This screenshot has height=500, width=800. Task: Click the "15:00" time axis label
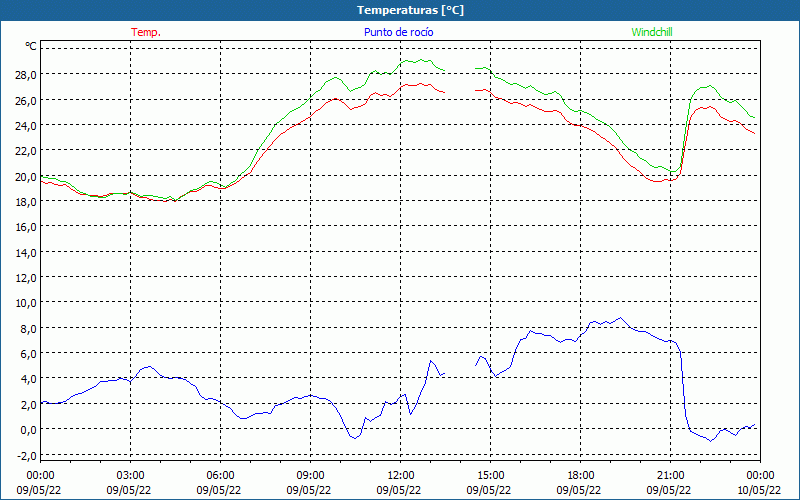pos(490,476)
